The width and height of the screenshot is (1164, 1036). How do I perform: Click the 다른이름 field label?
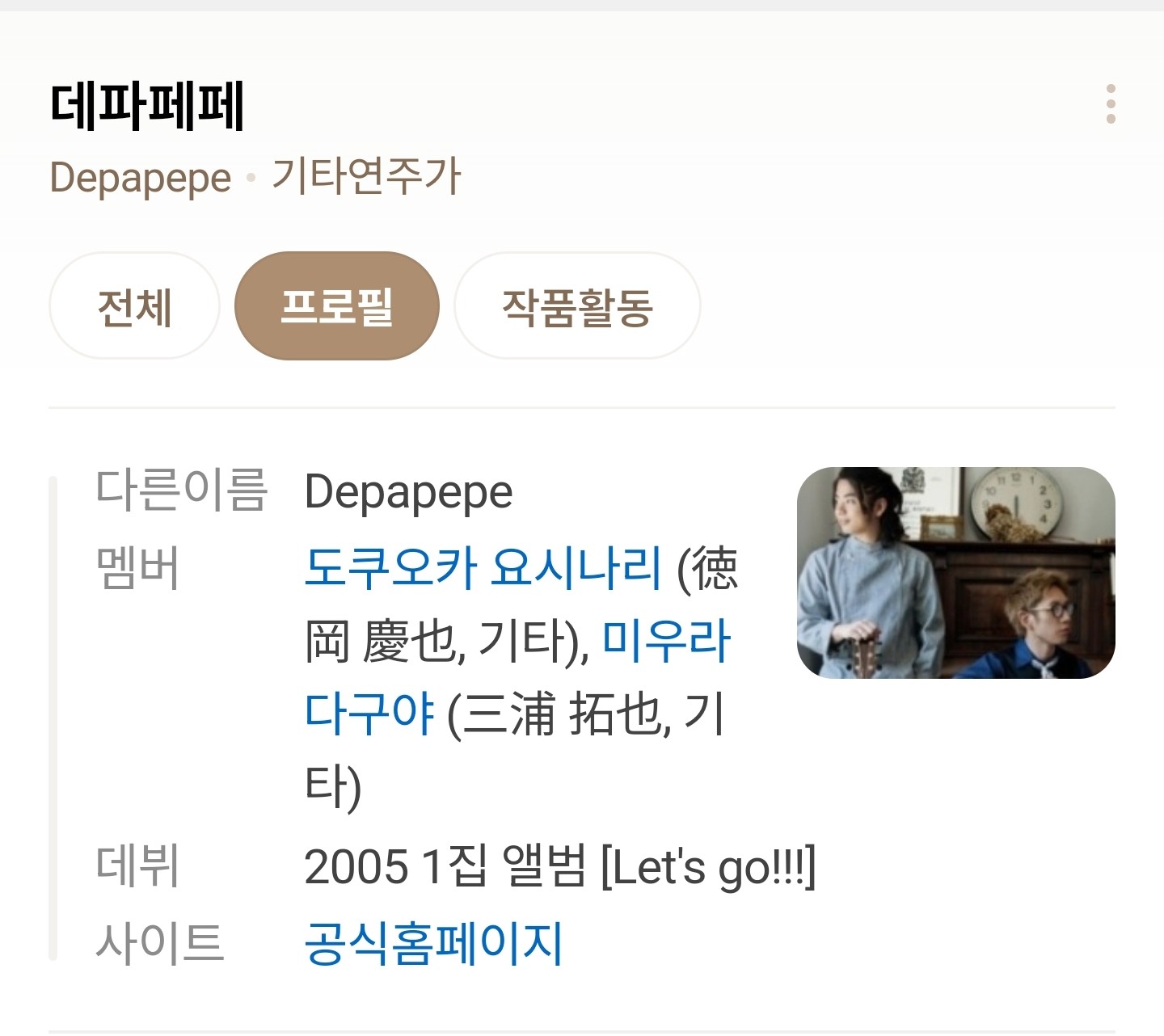181,491
